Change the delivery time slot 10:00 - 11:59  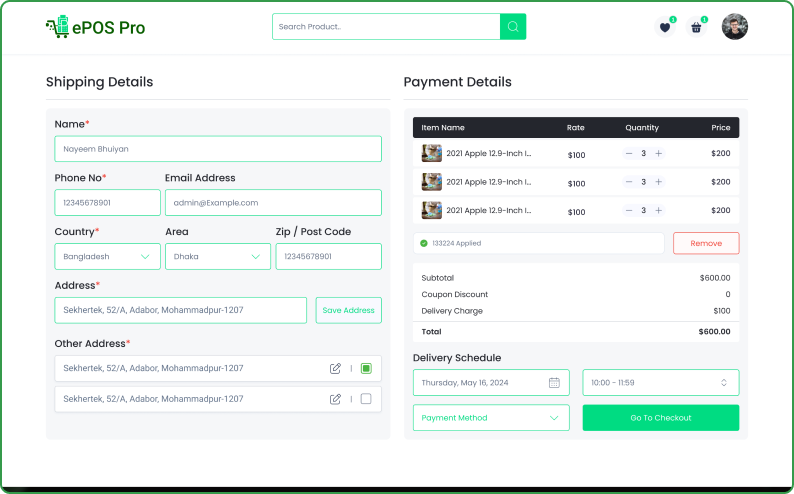point(660,383)
